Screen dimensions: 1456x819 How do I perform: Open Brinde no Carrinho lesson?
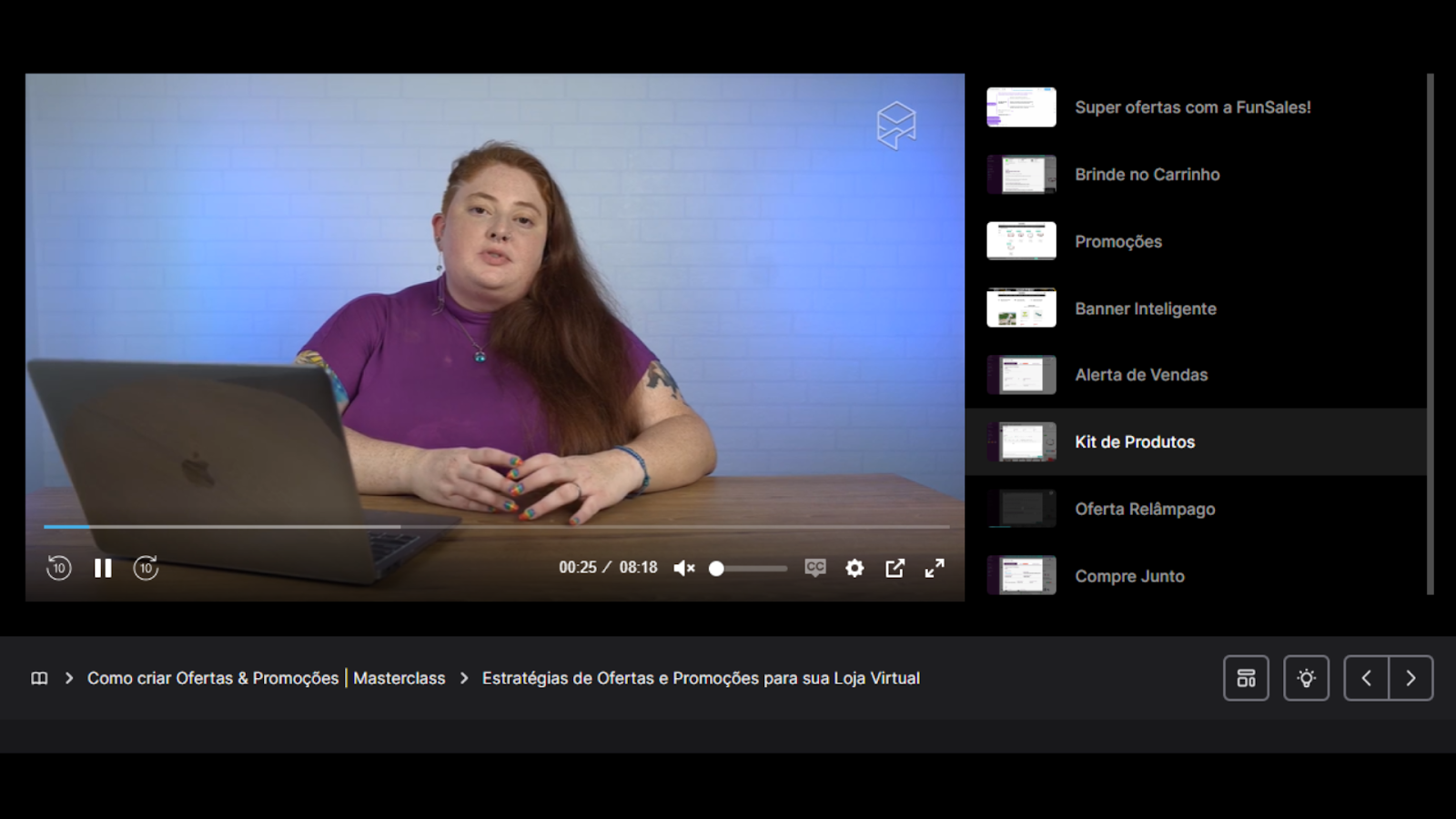[x=1196, y=174]
